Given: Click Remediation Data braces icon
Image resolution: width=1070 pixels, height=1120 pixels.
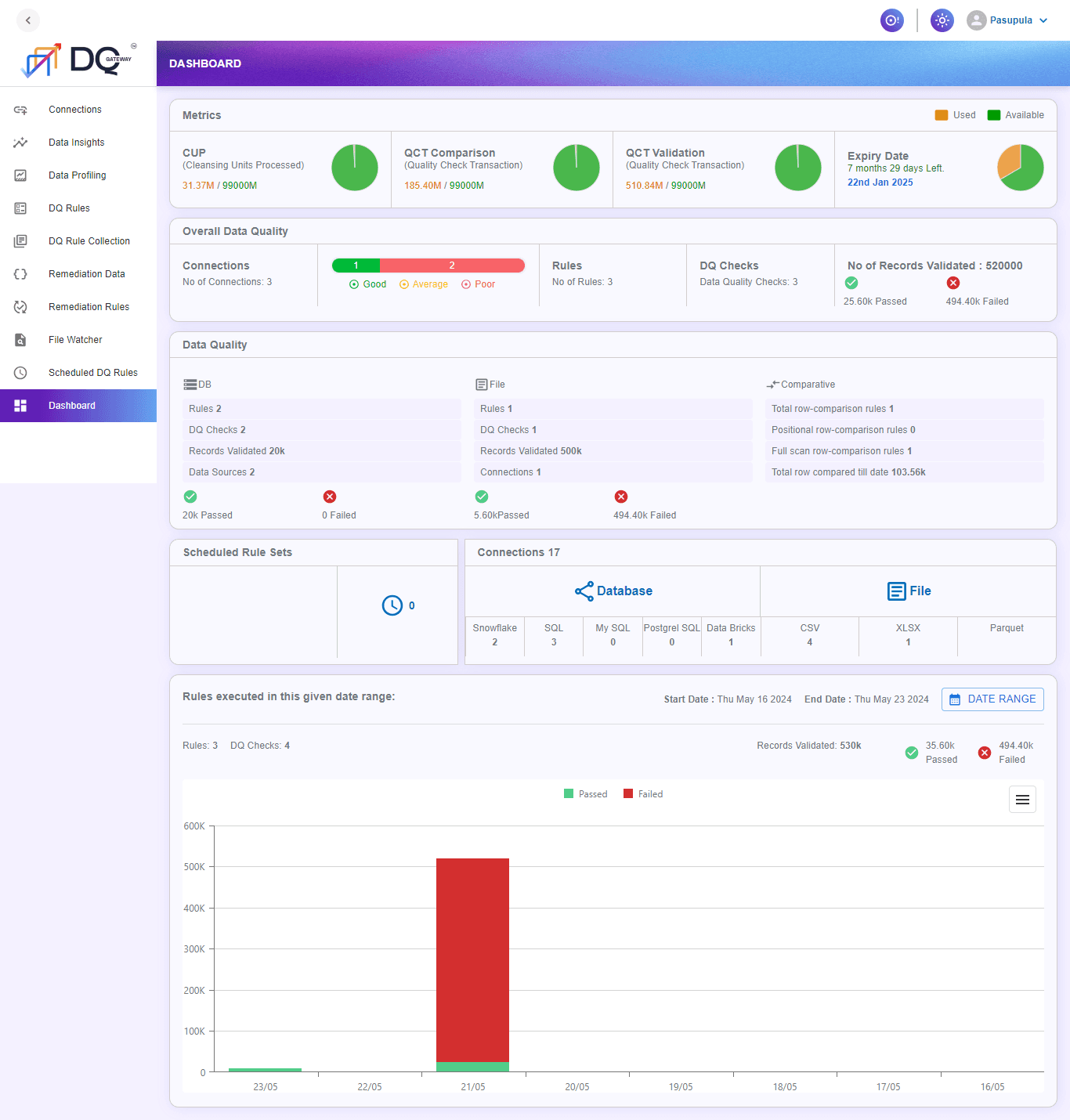Looking at the screenshot, I should click(x=20, y=274).
